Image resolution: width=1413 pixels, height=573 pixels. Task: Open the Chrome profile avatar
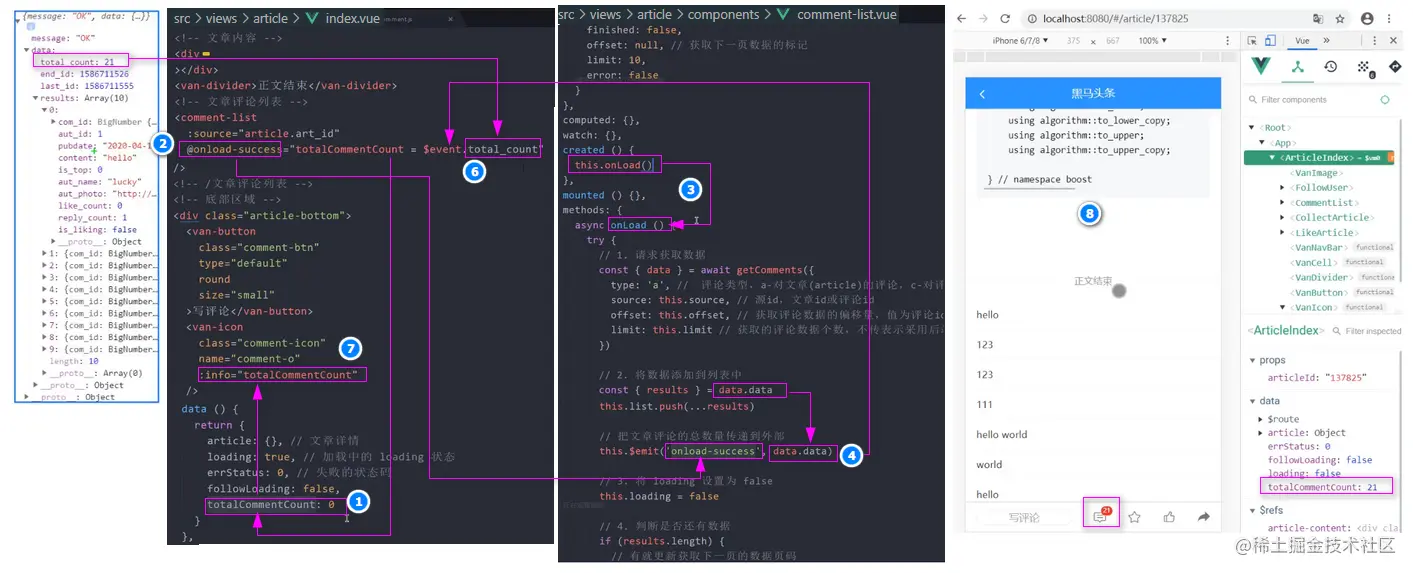(x=1366, y=18)
